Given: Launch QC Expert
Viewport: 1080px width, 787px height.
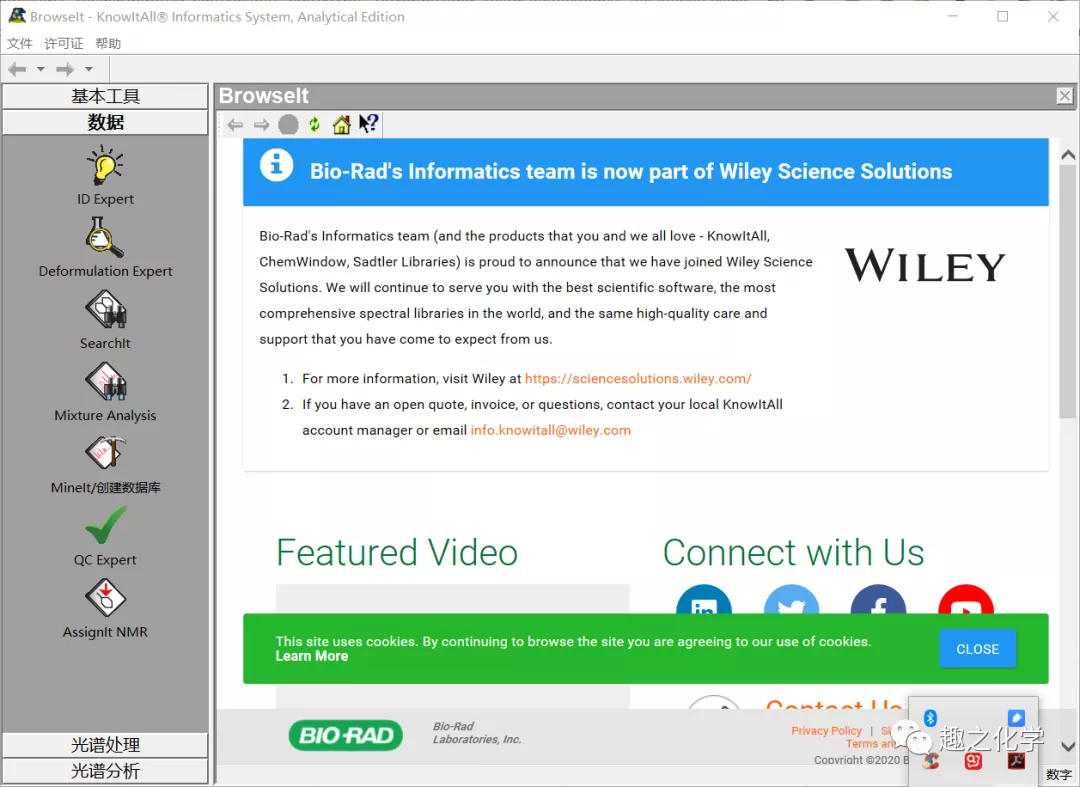Looking at the screenshot, I should point(105,536).
